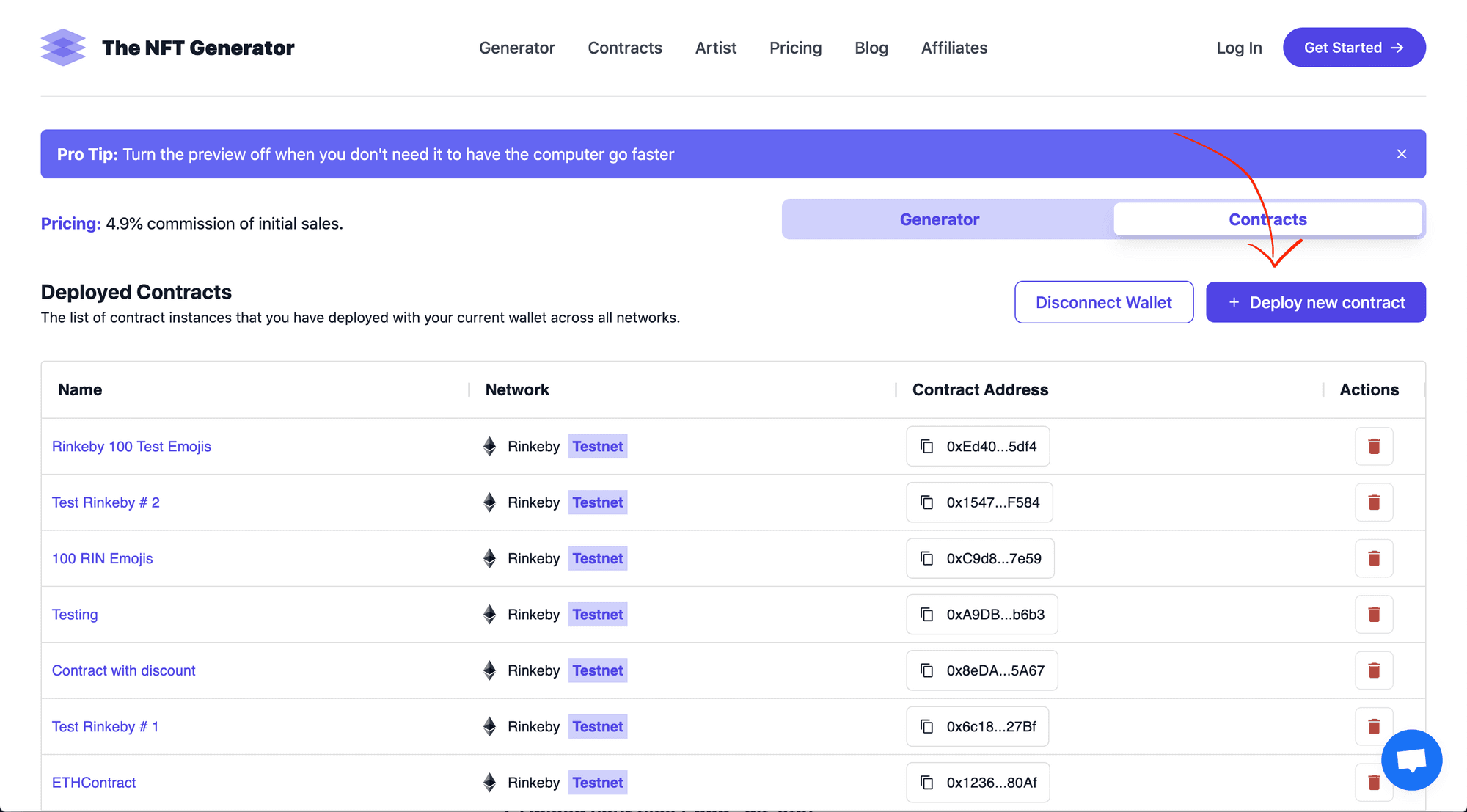1467x812 pixels.
Task: Click Deploy new contract button
Action: click(x=1316, y=301)
